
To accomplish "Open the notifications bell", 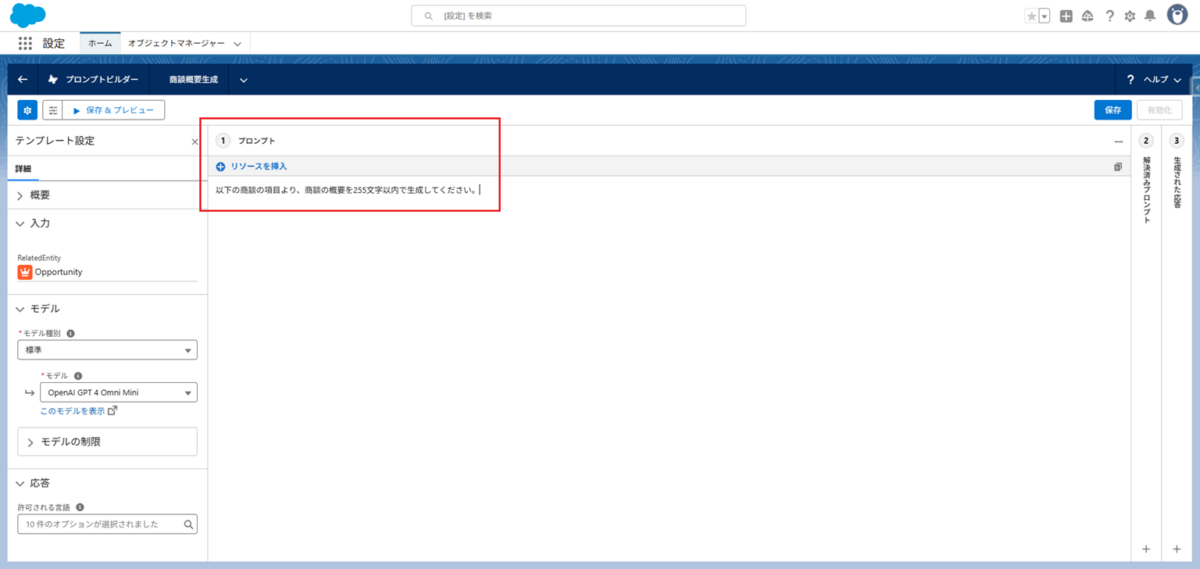I will pyautogui.click(x=1150, y=16).
